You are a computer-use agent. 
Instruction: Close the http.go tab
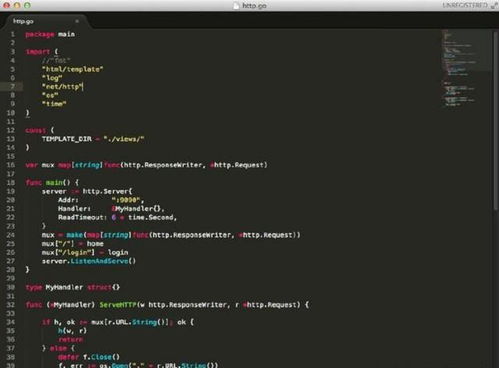[x=77, y=21]
